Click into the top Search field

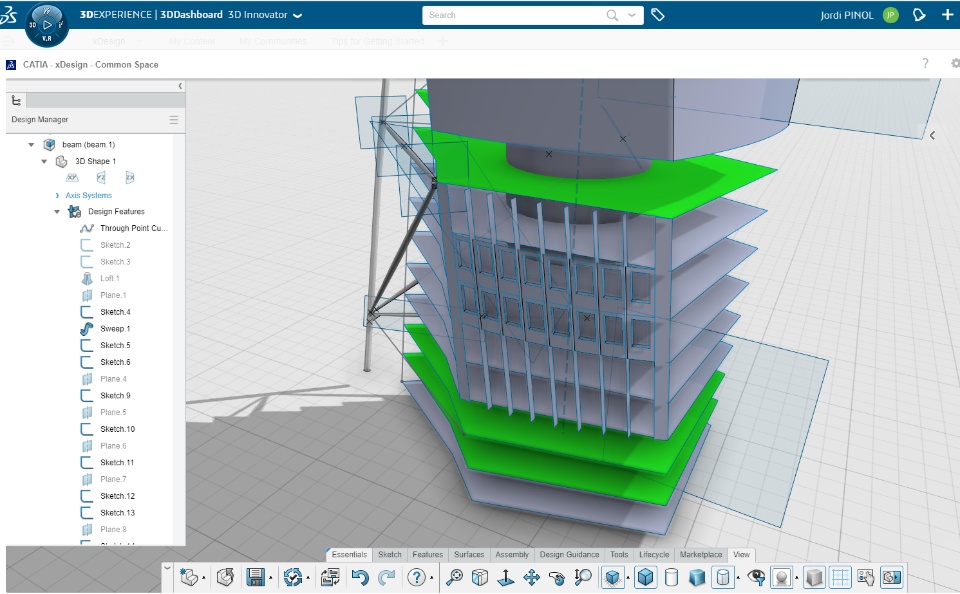(514, 15)
